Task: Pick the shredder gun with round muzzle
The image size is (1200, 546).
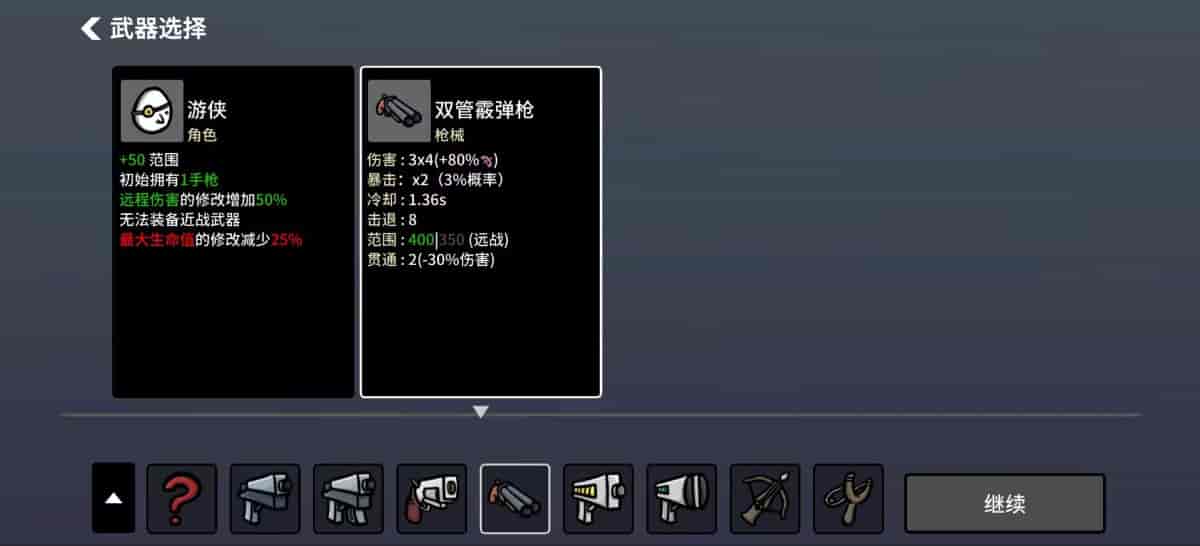Action: [x=682, y=498]
